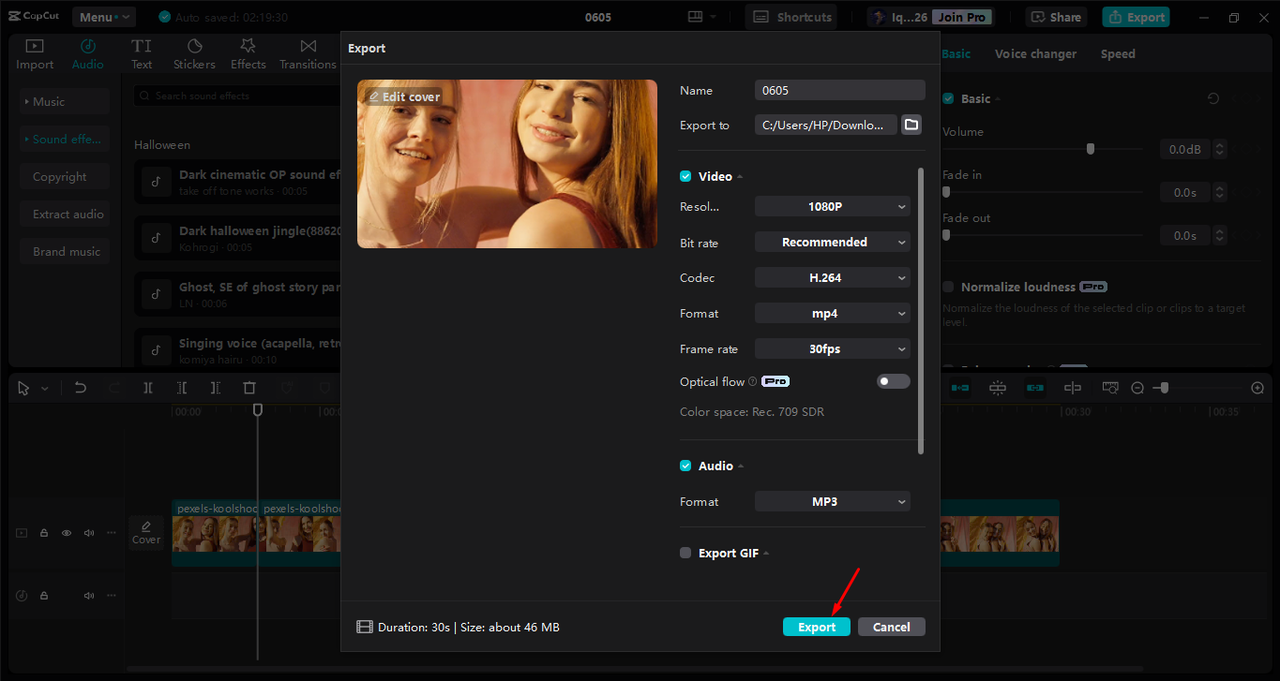Switch to the Voice changer tab
Viewport: 1280px width, 681px height.
1035,54
